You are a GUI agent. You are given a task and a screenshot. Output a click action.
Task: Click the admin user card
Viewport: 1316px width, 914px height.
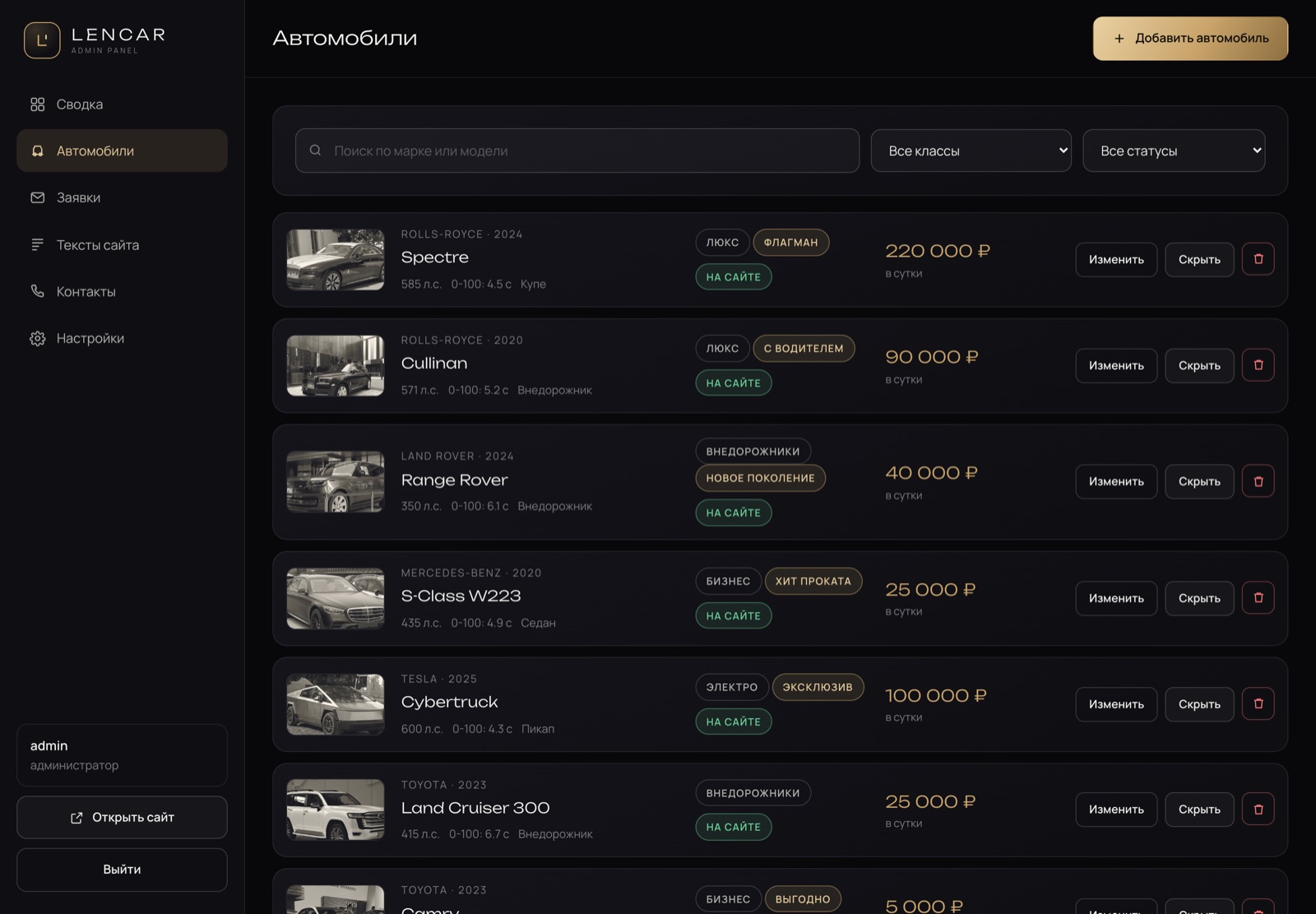[x=122, y=755]
